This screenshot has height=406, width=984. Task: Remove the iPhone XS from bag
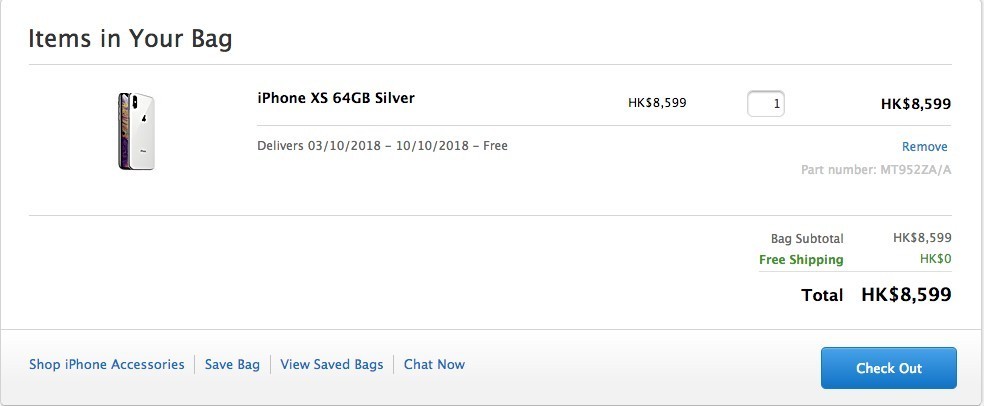924,147
